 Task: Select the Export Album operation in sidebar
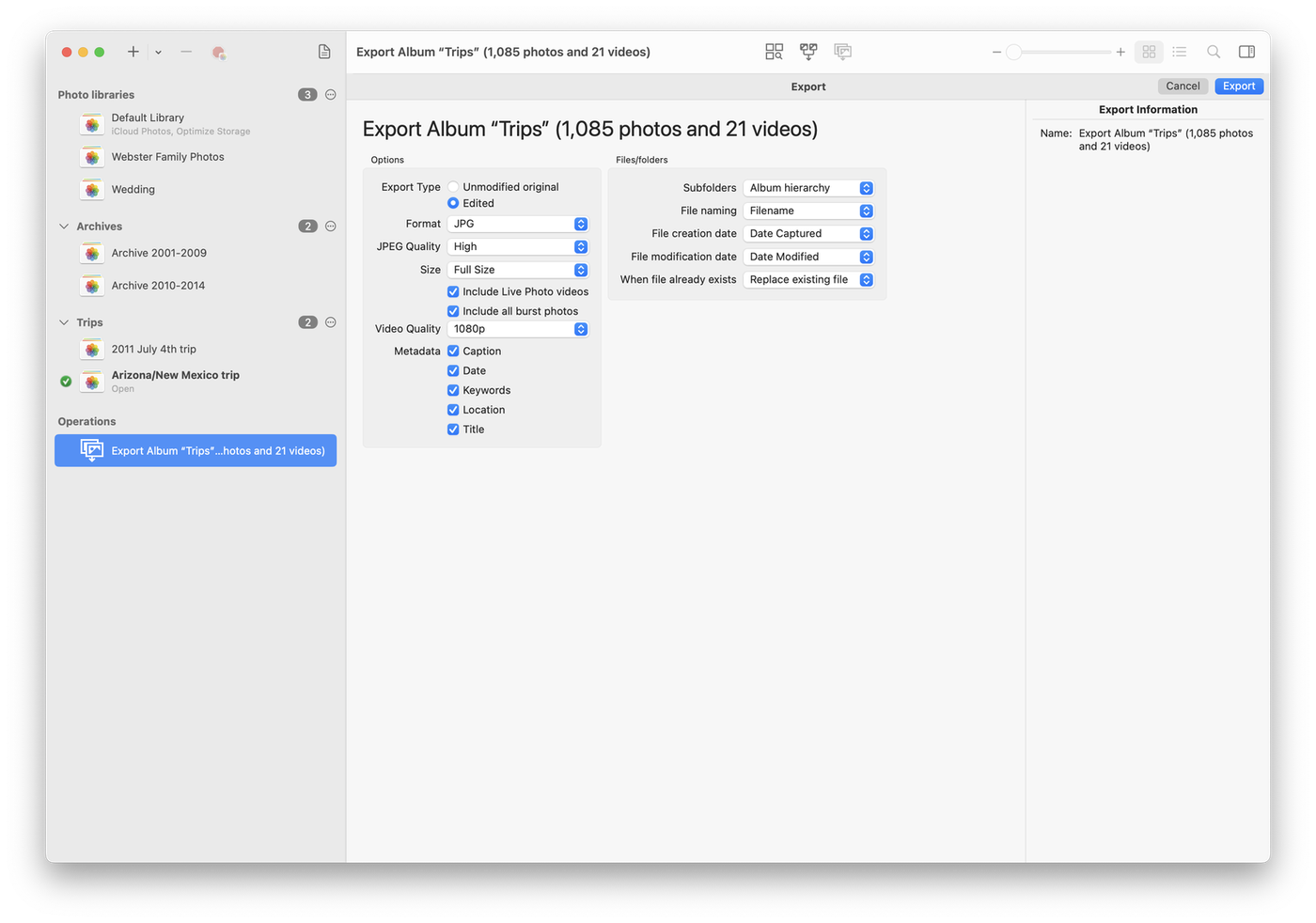tap(196, 451)
